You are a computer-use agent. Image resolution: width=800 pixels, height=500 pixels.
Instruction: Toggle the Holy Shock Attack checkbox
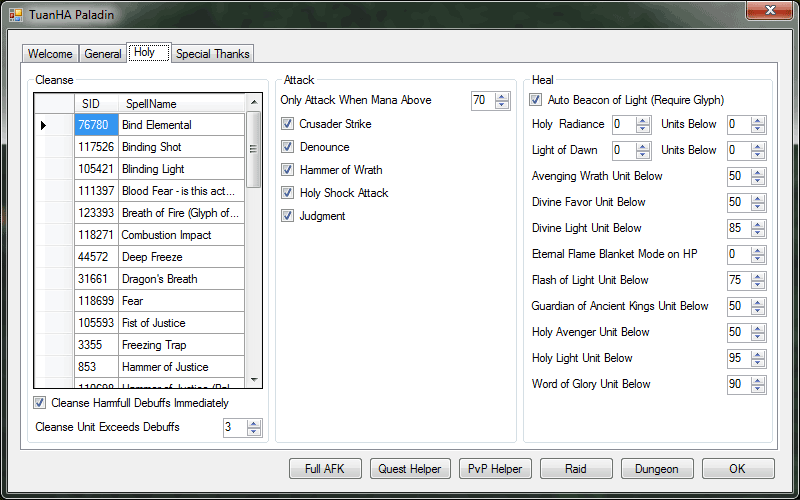click(288, 193)
